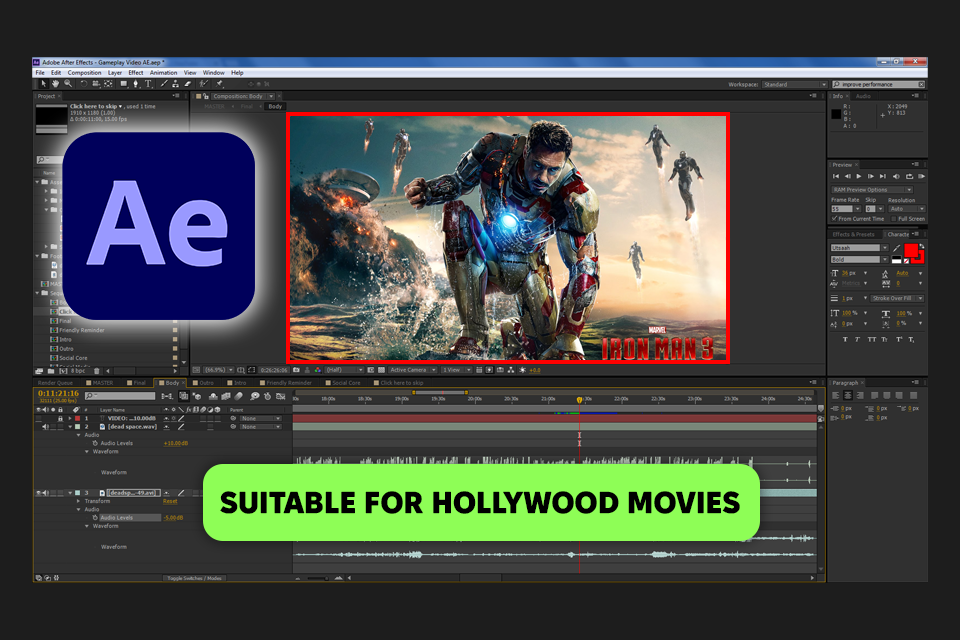Open the Composition menu

(84, 72)
